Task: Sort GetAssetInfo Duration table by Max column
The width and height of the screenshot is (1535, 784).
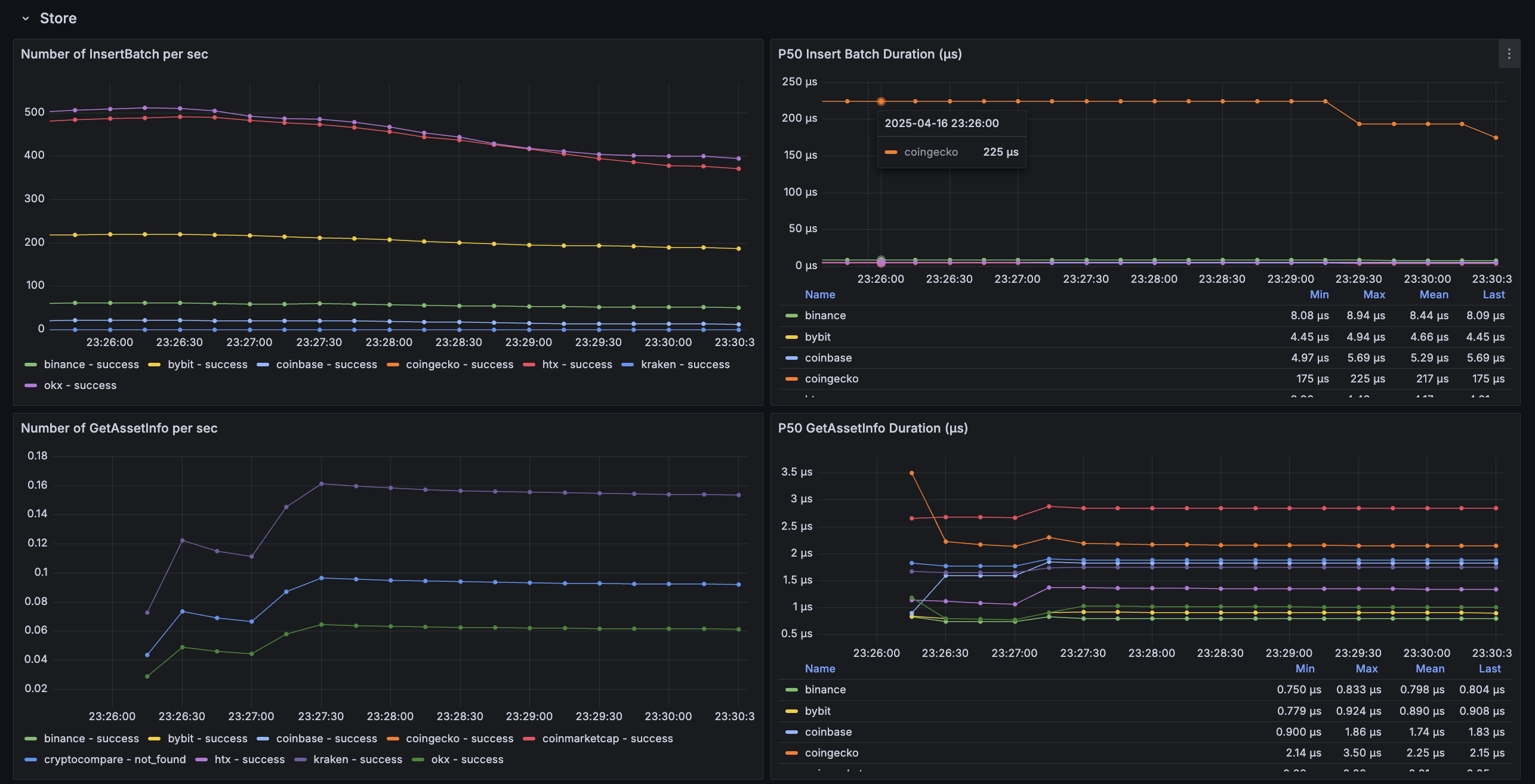Action: pos(1367,669)
